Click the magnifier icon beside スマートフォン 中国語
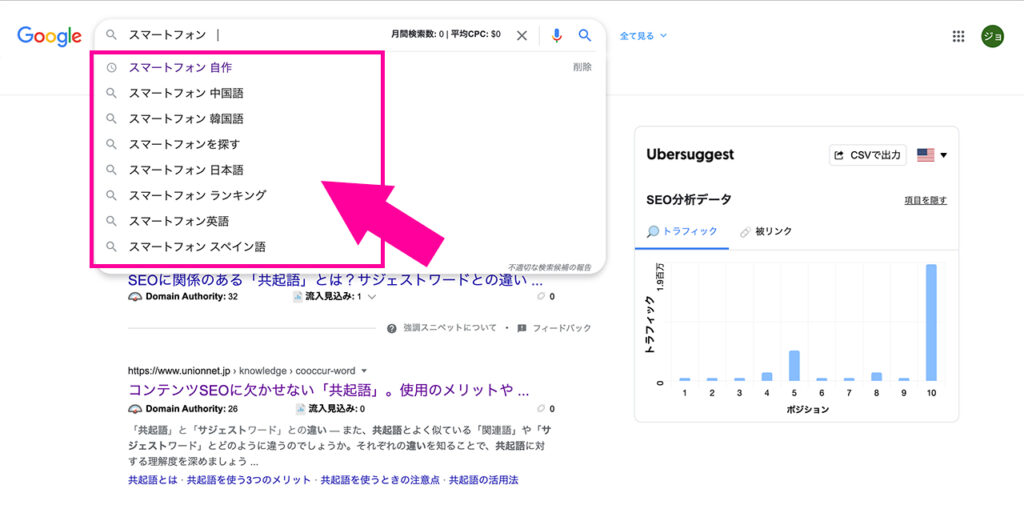Viewport: 1024px width, 505px height. [112, 93]
